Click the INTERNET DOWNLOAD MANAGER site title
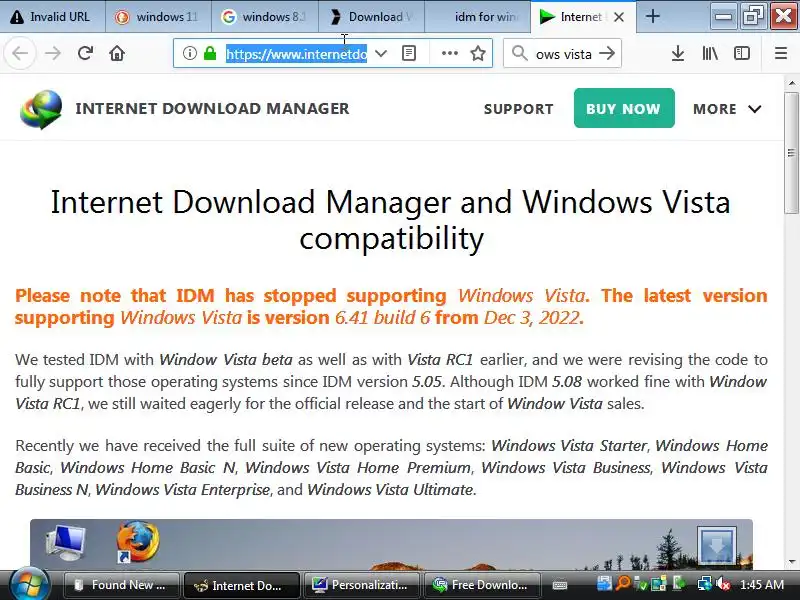 212,109
